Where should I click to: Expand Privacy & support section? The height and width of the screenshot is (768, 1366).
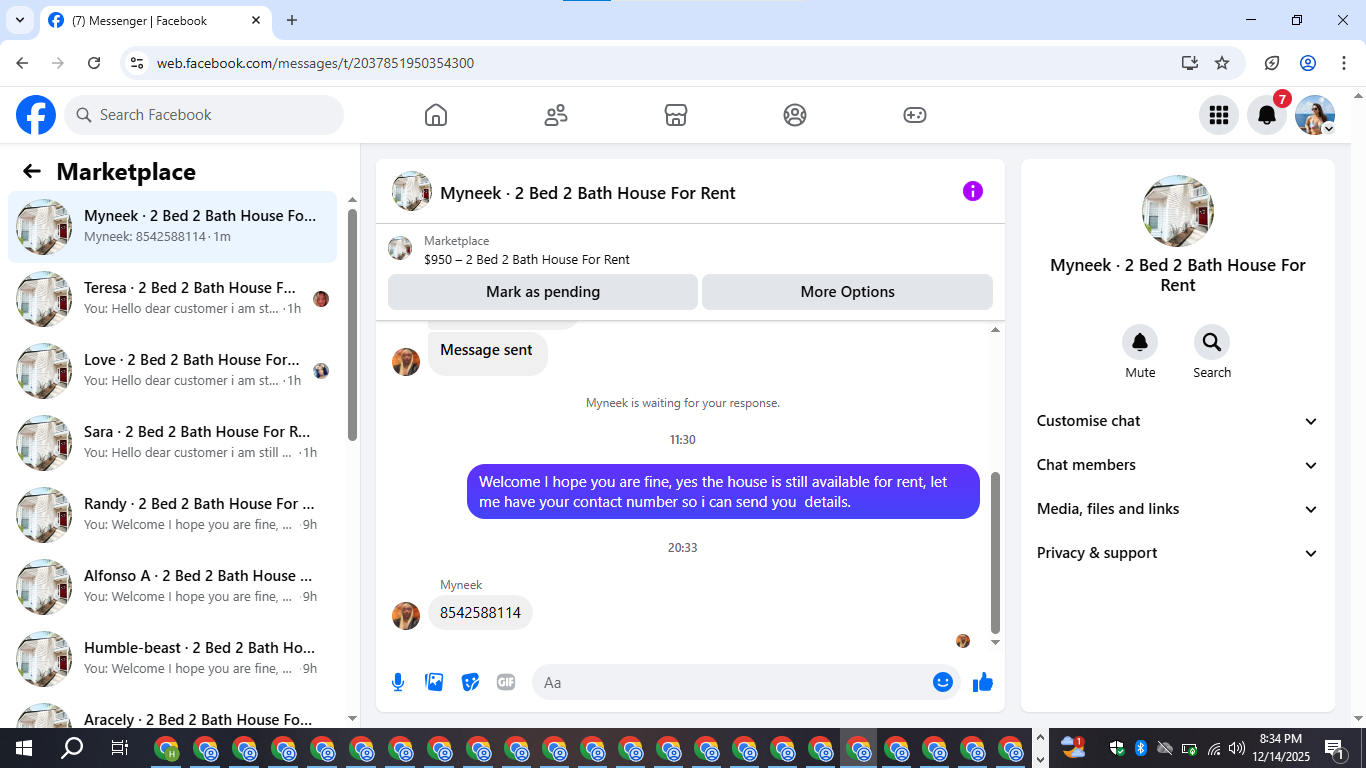pos(1178,553)
